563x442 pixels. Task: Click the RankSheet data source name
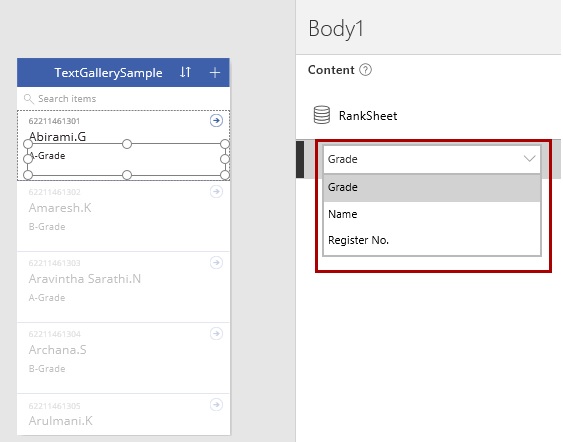(x=368, y=116)
